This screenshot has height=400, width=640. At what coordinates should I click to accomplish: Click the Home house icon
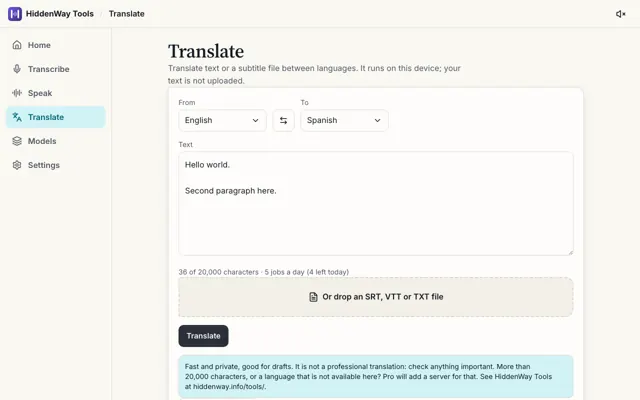(17, 45)
